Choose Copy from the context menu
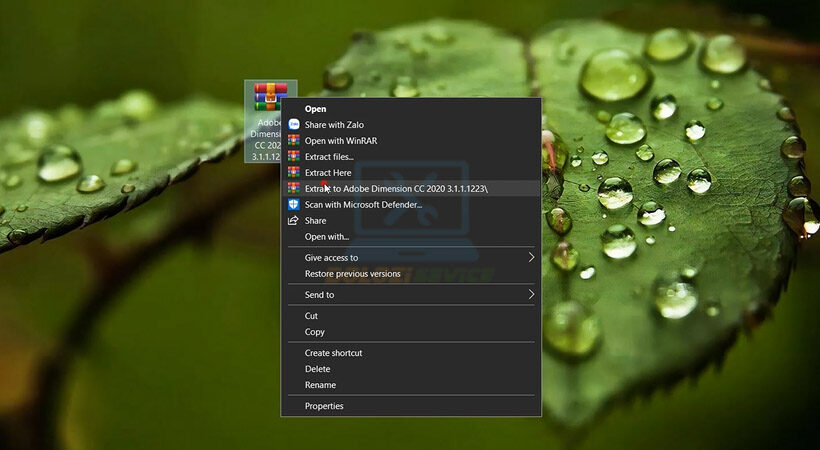 (411, 332)
